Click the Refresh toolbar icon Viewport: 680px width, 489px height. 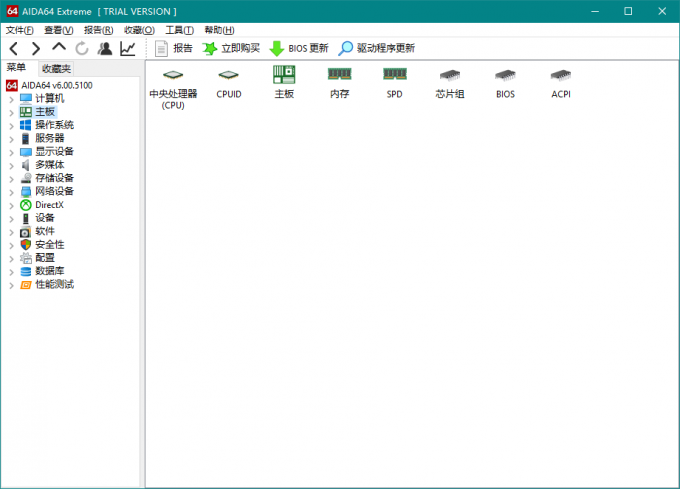click(82, 49)
